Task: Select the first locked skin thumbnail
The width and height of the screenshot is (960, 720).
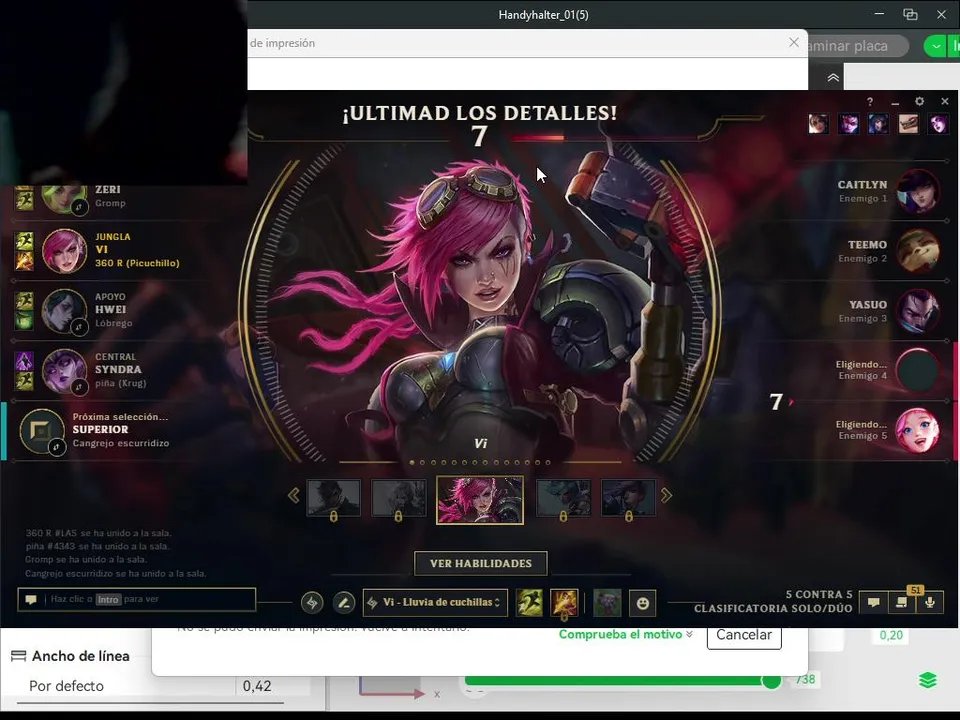Action: (x=334, y=499)
